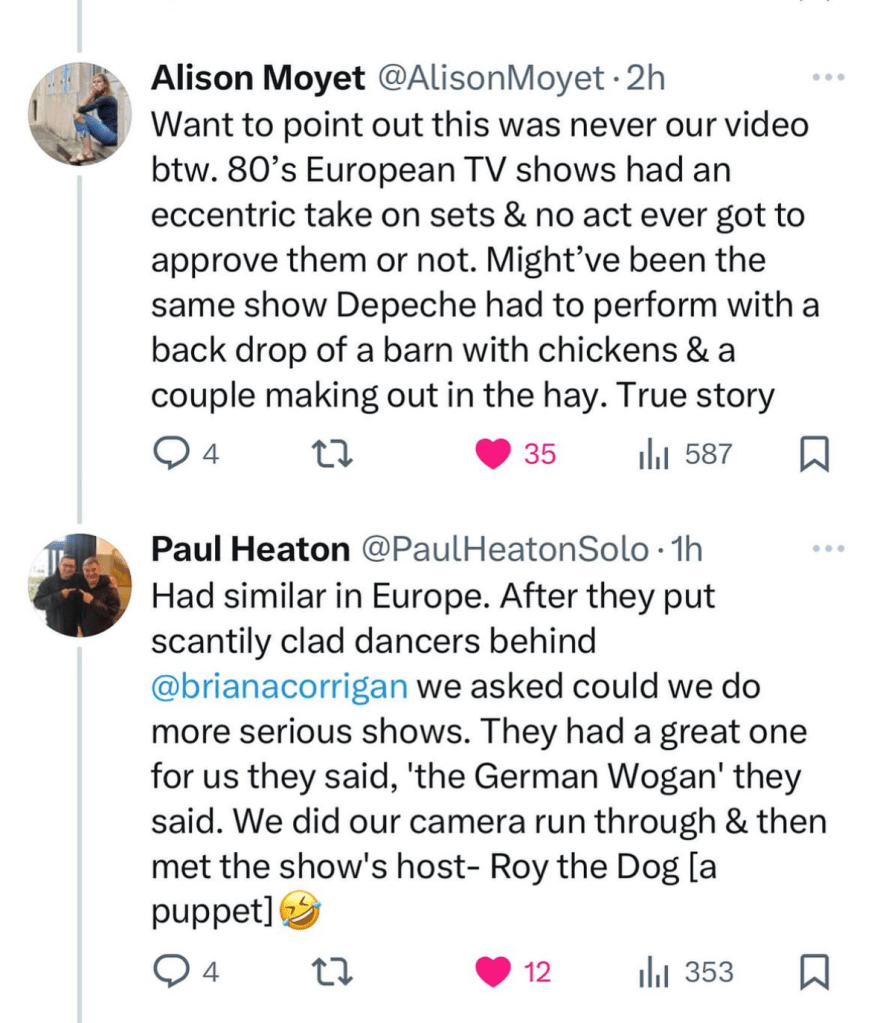Click the Paul Heaton display name
The height and width of the screenshot is (1023, 877).
pyautogui.click(x=250, y=549)
